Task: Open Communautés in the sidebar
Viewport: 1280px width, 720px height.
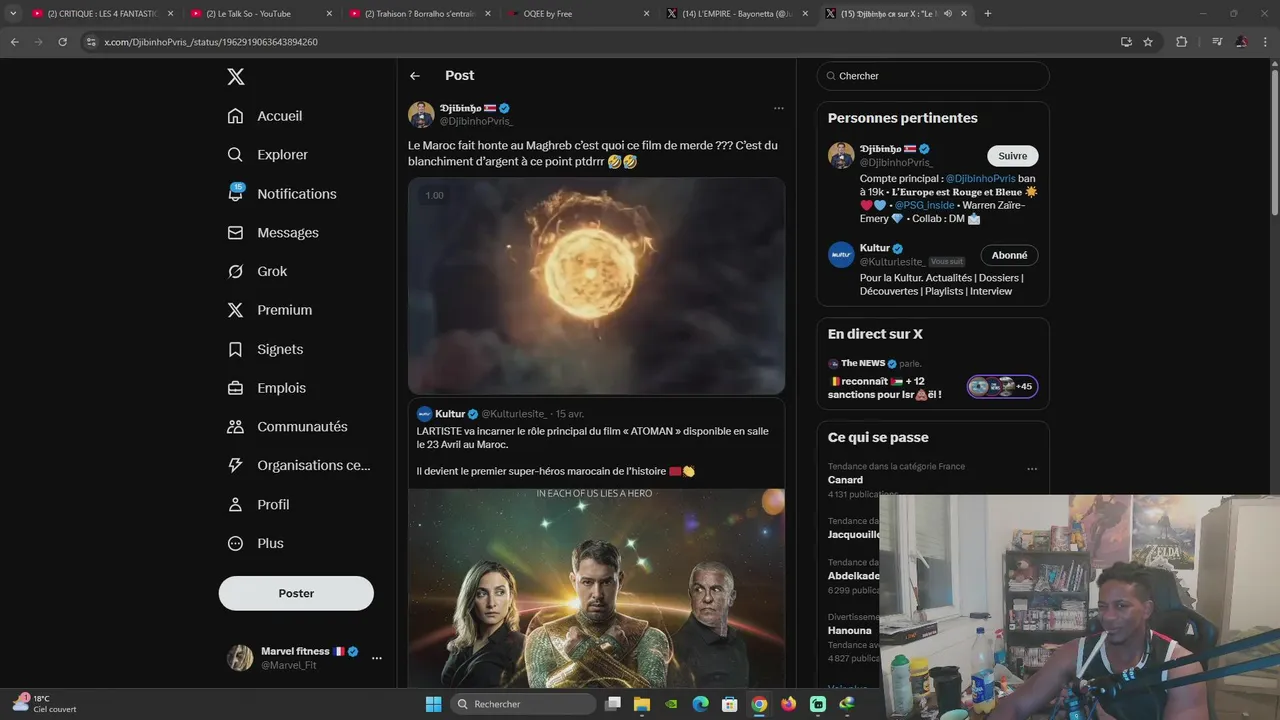Action: (x=287, y=427)
